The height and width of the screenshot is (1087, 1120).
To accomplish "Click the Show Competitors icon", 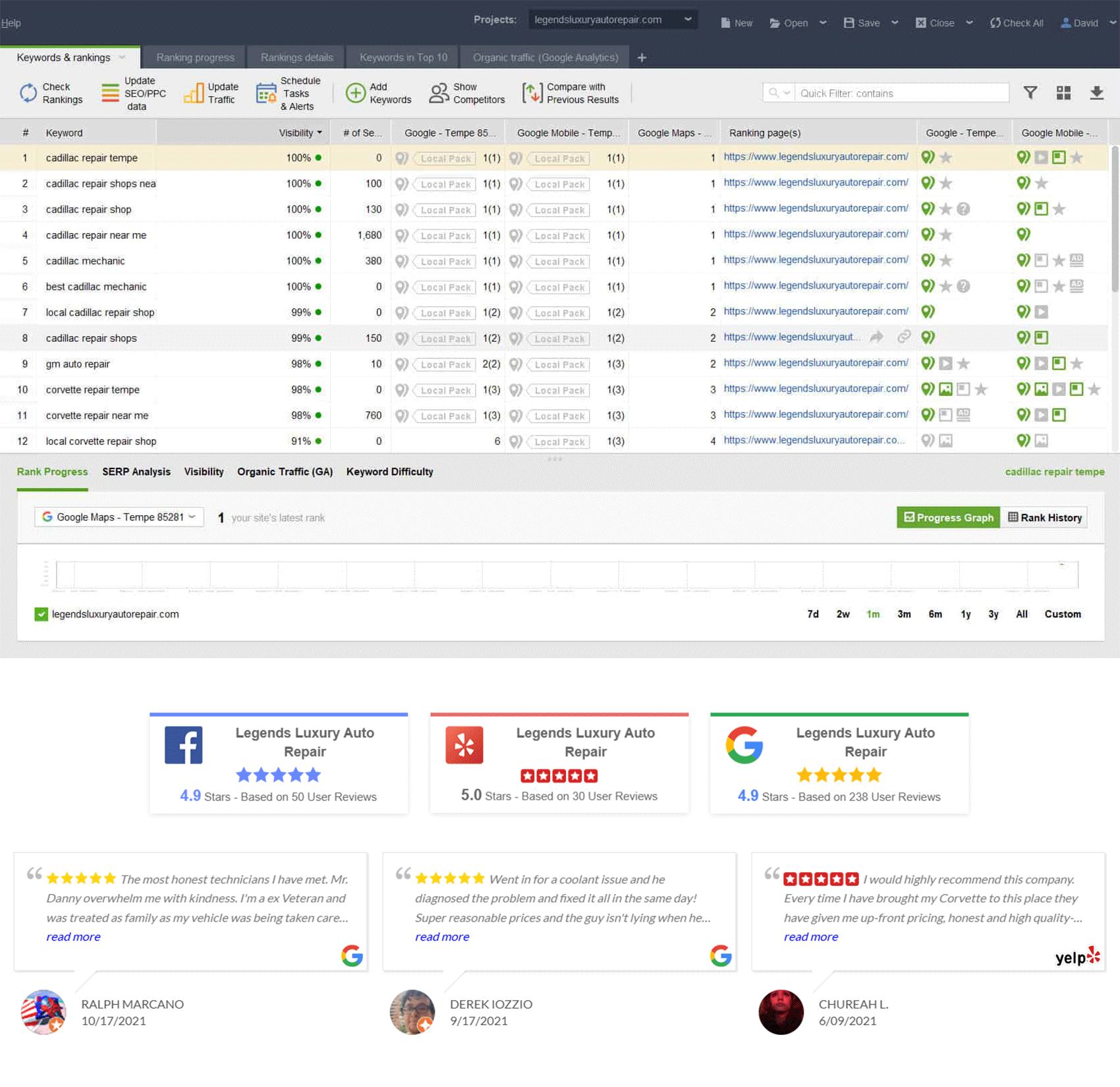I will click(x=439, y=93).
